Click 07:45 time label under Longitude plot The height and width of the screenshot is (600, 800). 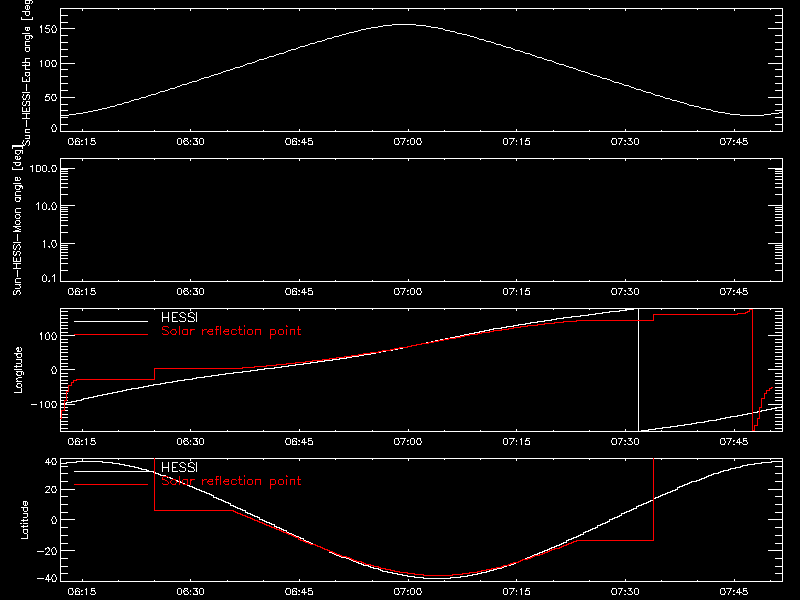click(x=734, y=442)
